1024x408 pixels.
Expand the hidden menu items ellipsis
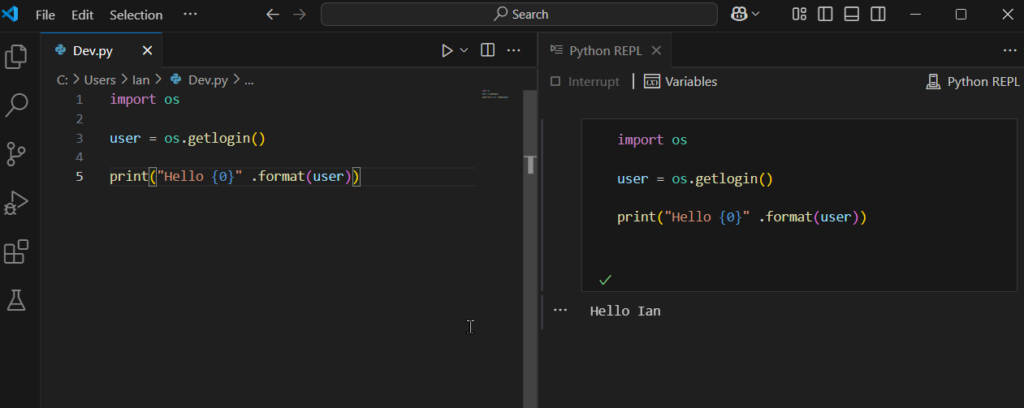click(190, 14)
